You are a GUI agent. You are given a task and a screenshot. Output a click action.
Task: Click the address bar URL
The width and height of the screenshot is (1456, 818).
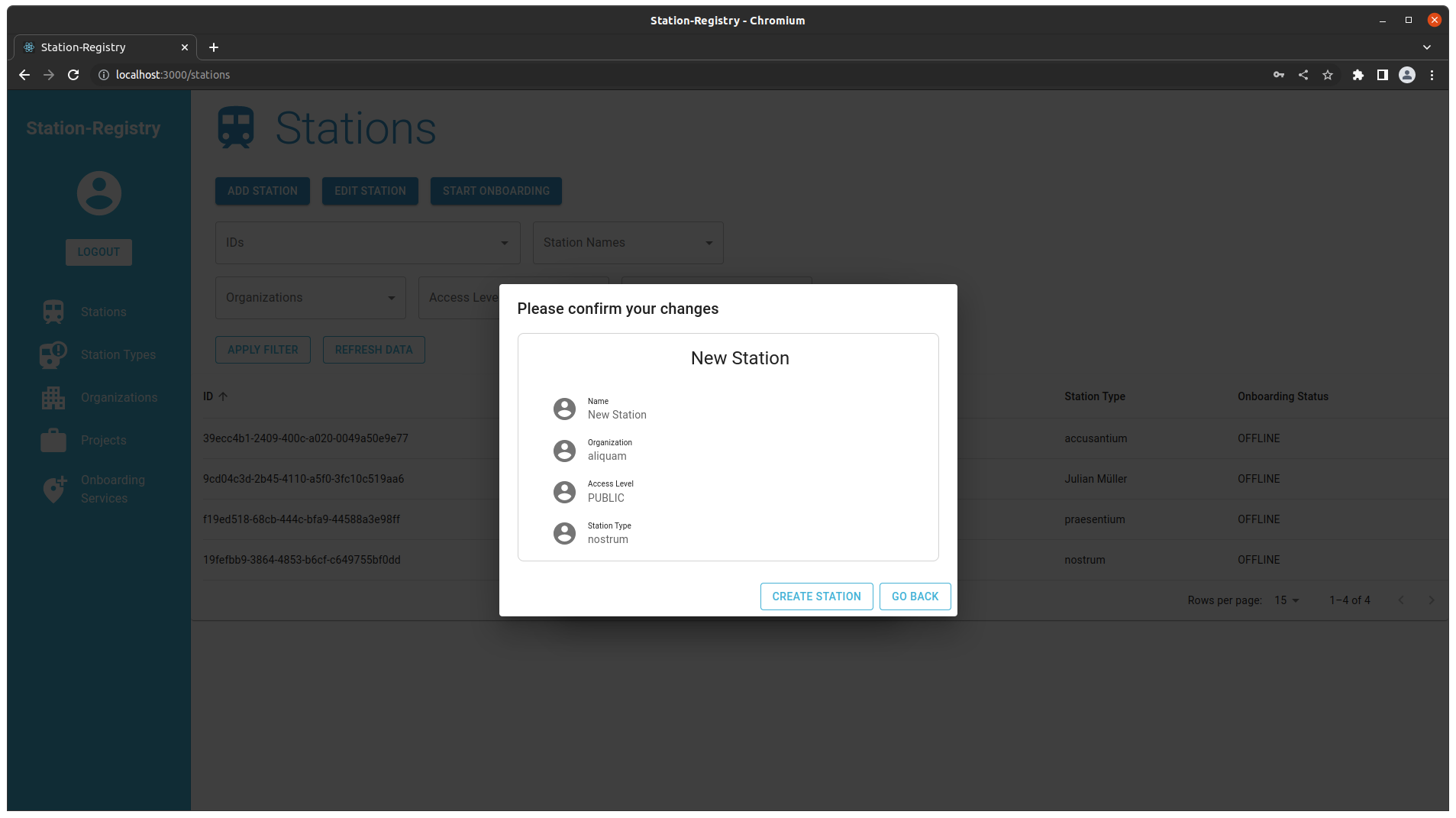(173, 75)
